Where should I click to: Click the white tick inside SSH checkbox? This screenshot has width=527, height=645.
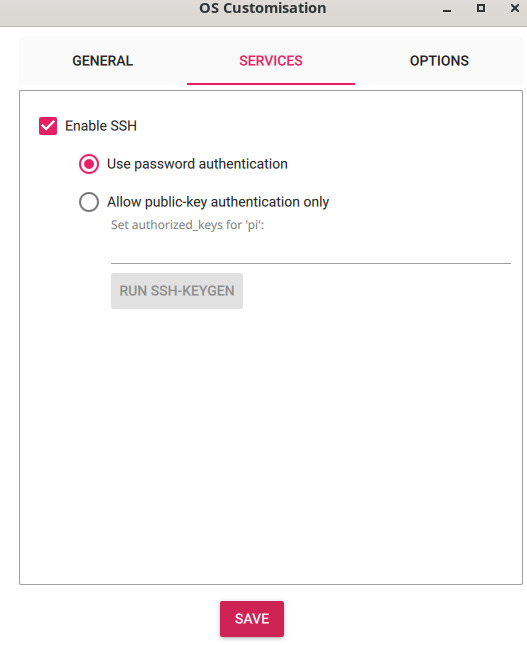point(48,125)
